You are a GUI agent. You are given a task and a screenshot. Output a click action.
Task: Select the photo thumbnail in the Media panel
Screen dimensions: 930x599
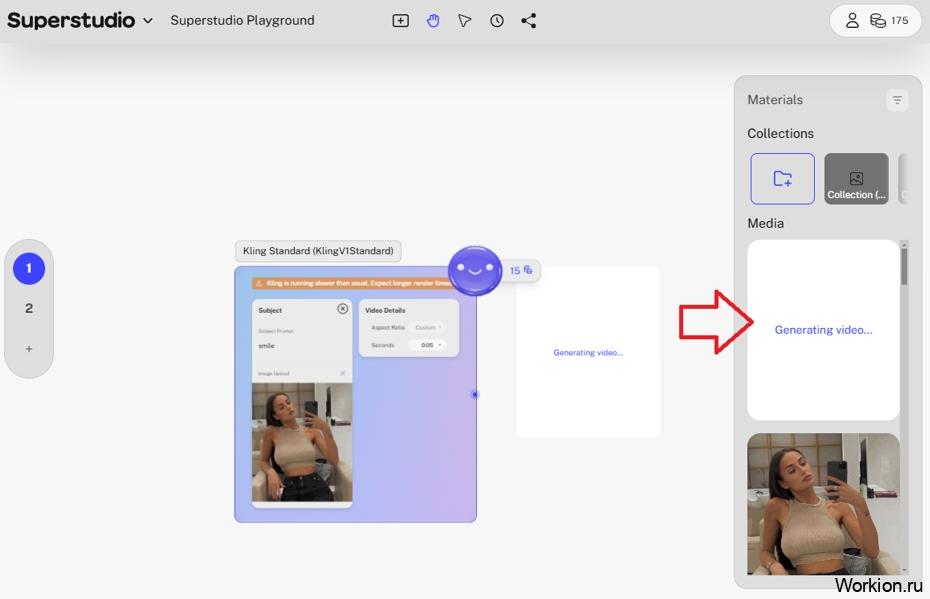tap(823, 504)
